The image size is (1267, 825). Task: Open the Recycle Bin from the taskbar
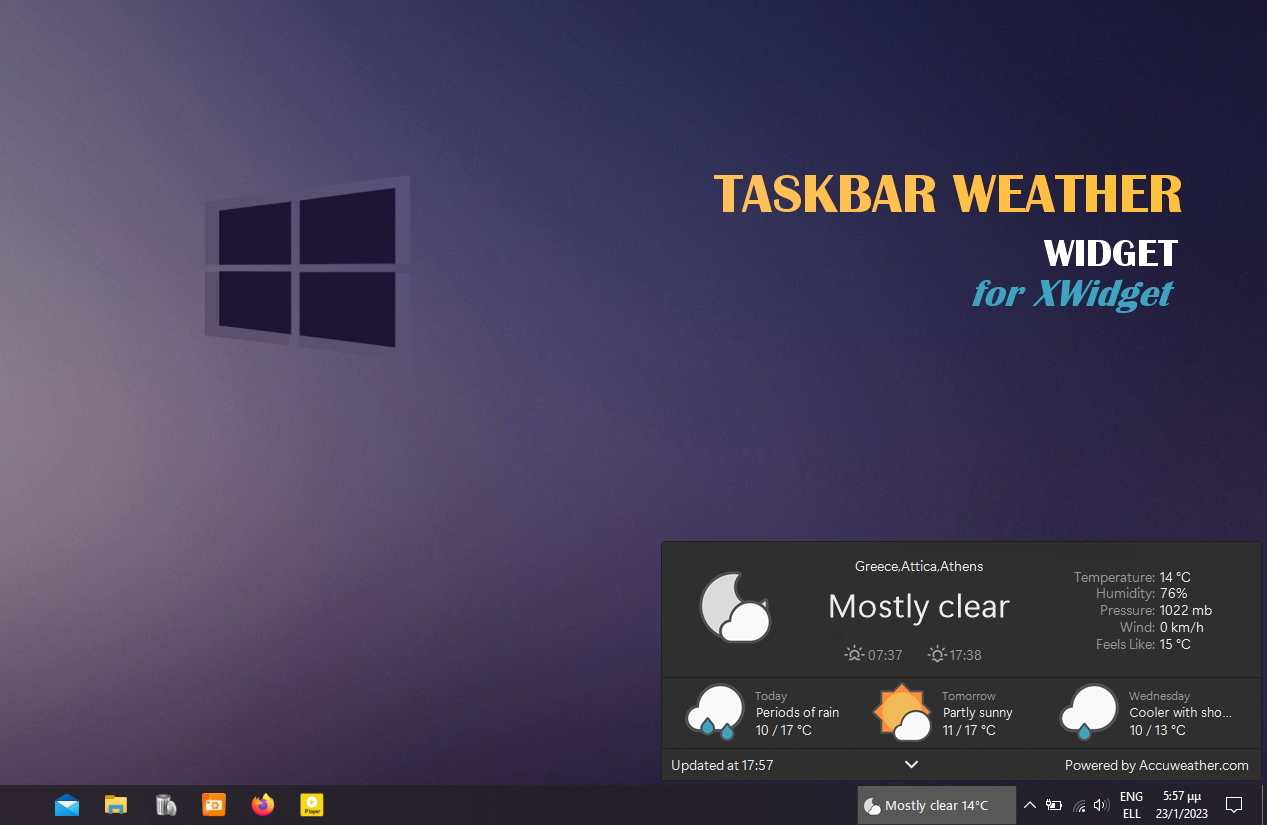click(x=165, y=804)
